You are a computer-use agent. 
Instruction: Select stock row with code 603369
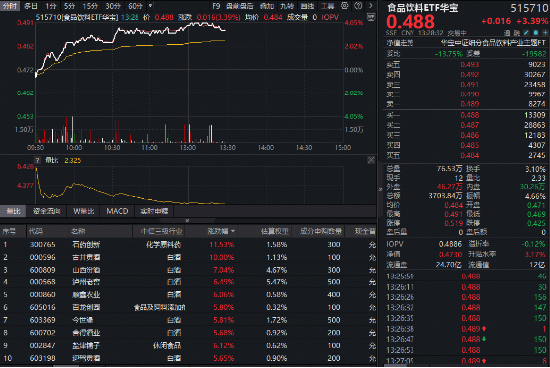tap(188, 320)
